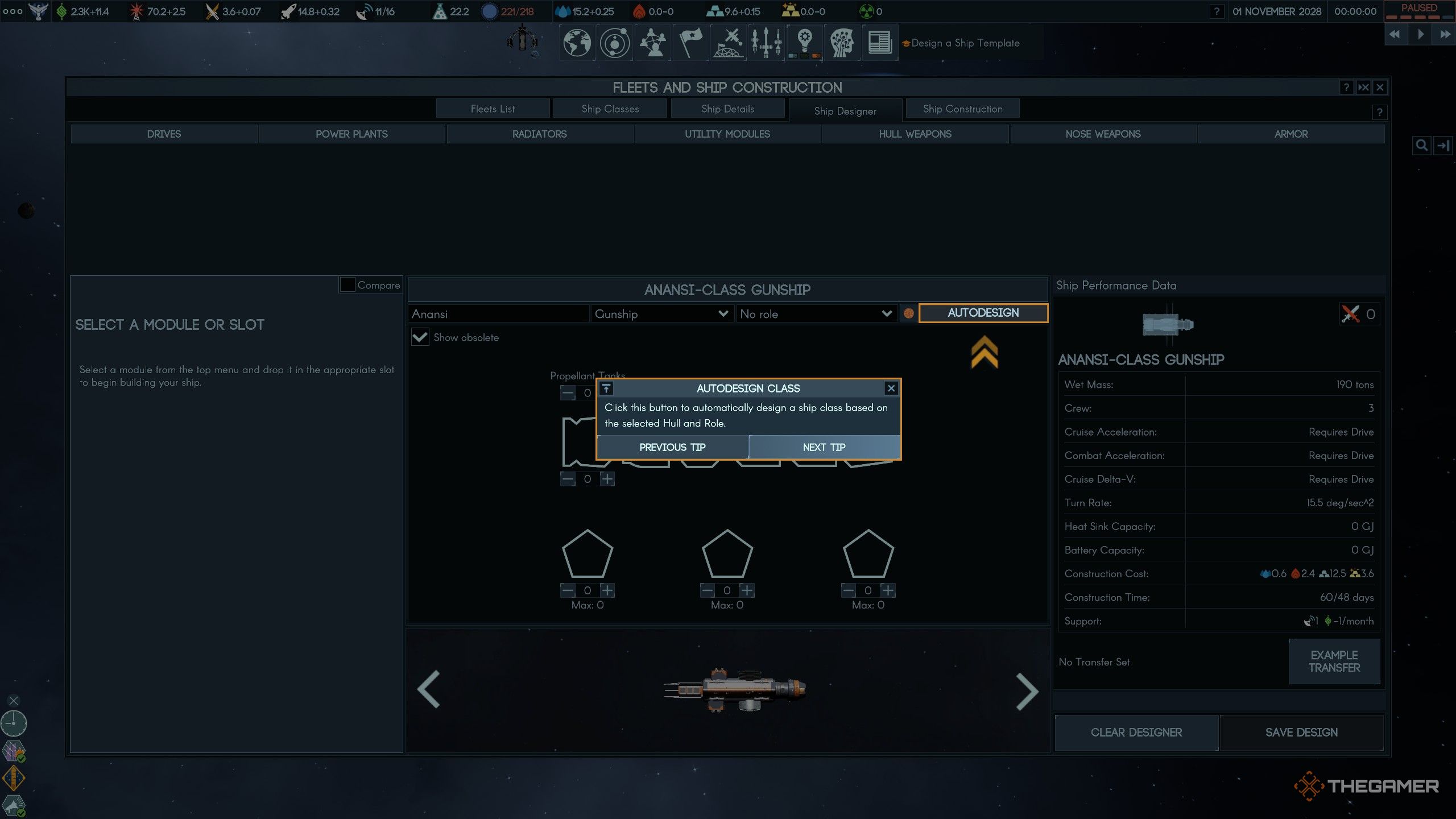This screenshot has width=1456, height=819.
Task: Click the nations flag icon
Action: click(x=690, y=43)
